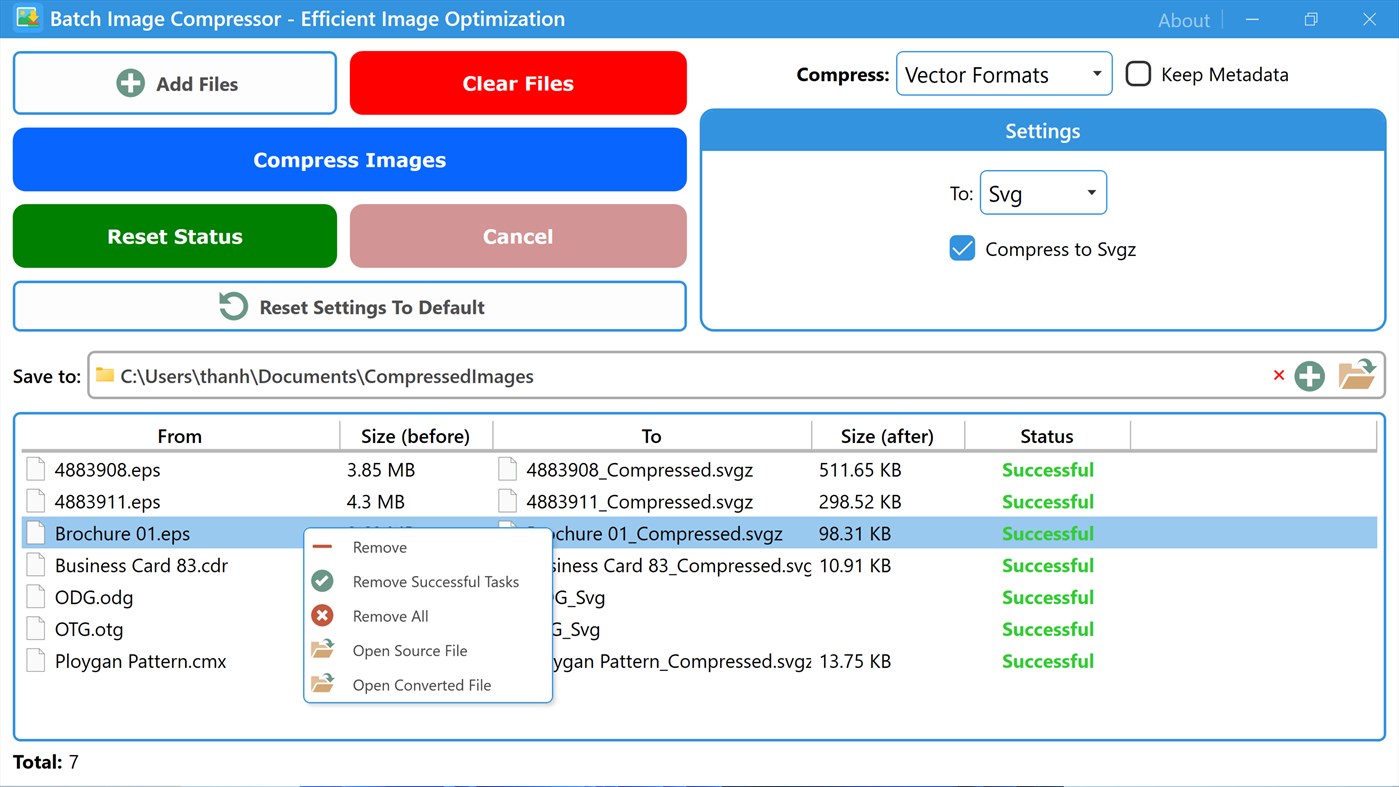1399x787 pixels.
Task: Click the yellow folder icon in save path
Action: tap(105, 376)
